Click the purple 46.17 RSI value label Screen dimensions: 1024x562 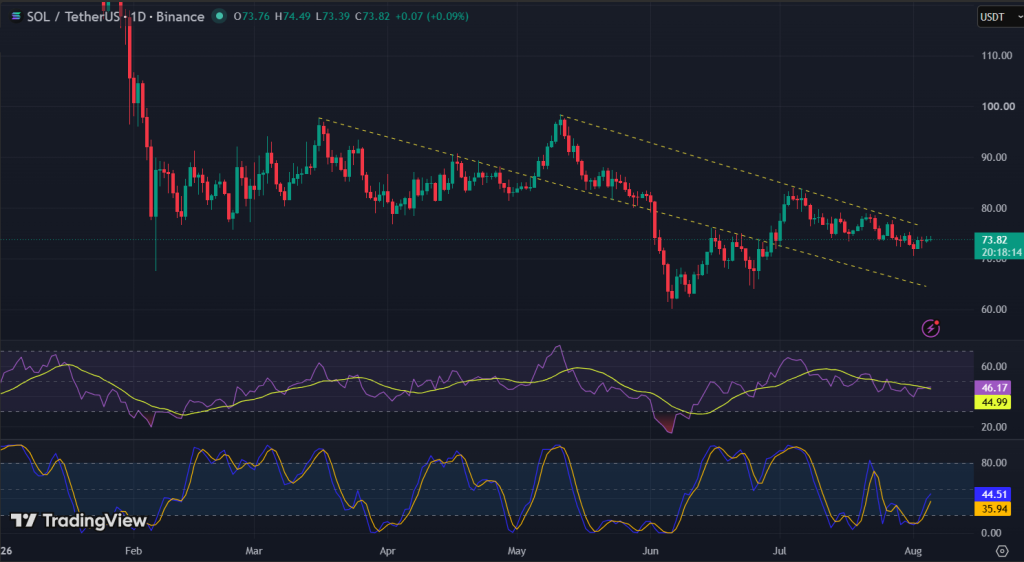pos(993,388)
